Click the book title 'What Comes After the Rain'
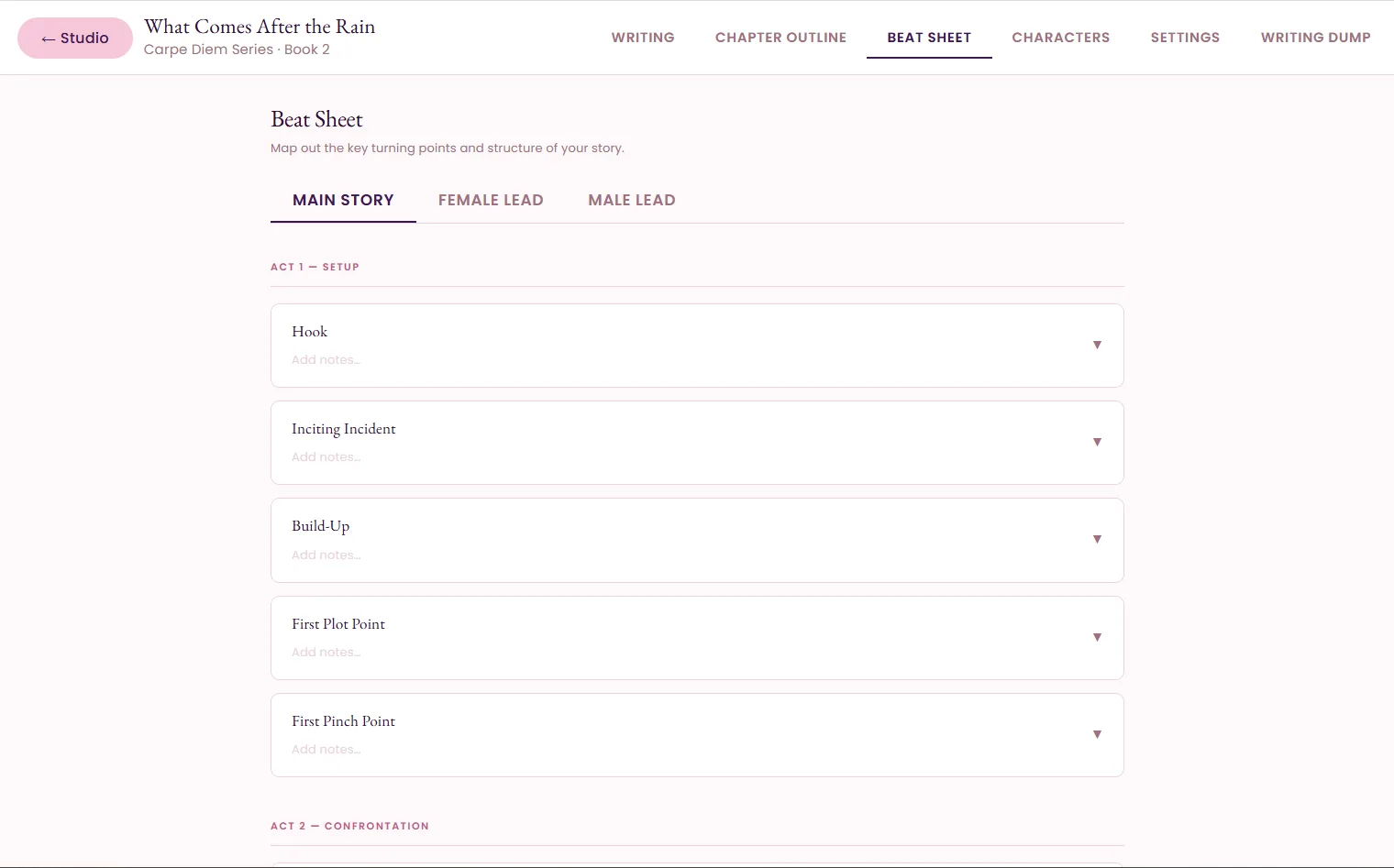Screen dimensions: 1394x868 click(x=260, y=27)
